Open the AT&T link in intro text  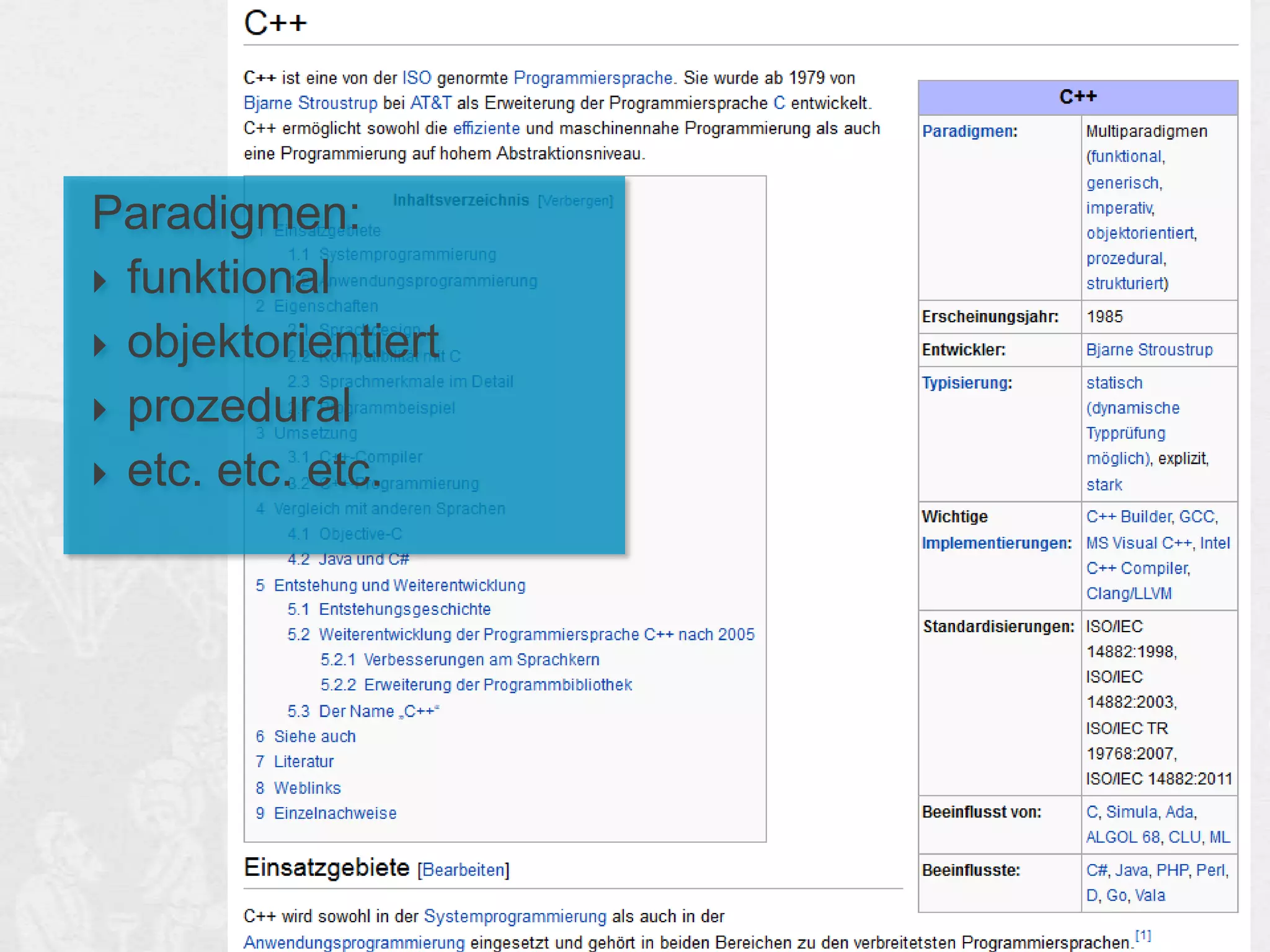tap(432, 103)
